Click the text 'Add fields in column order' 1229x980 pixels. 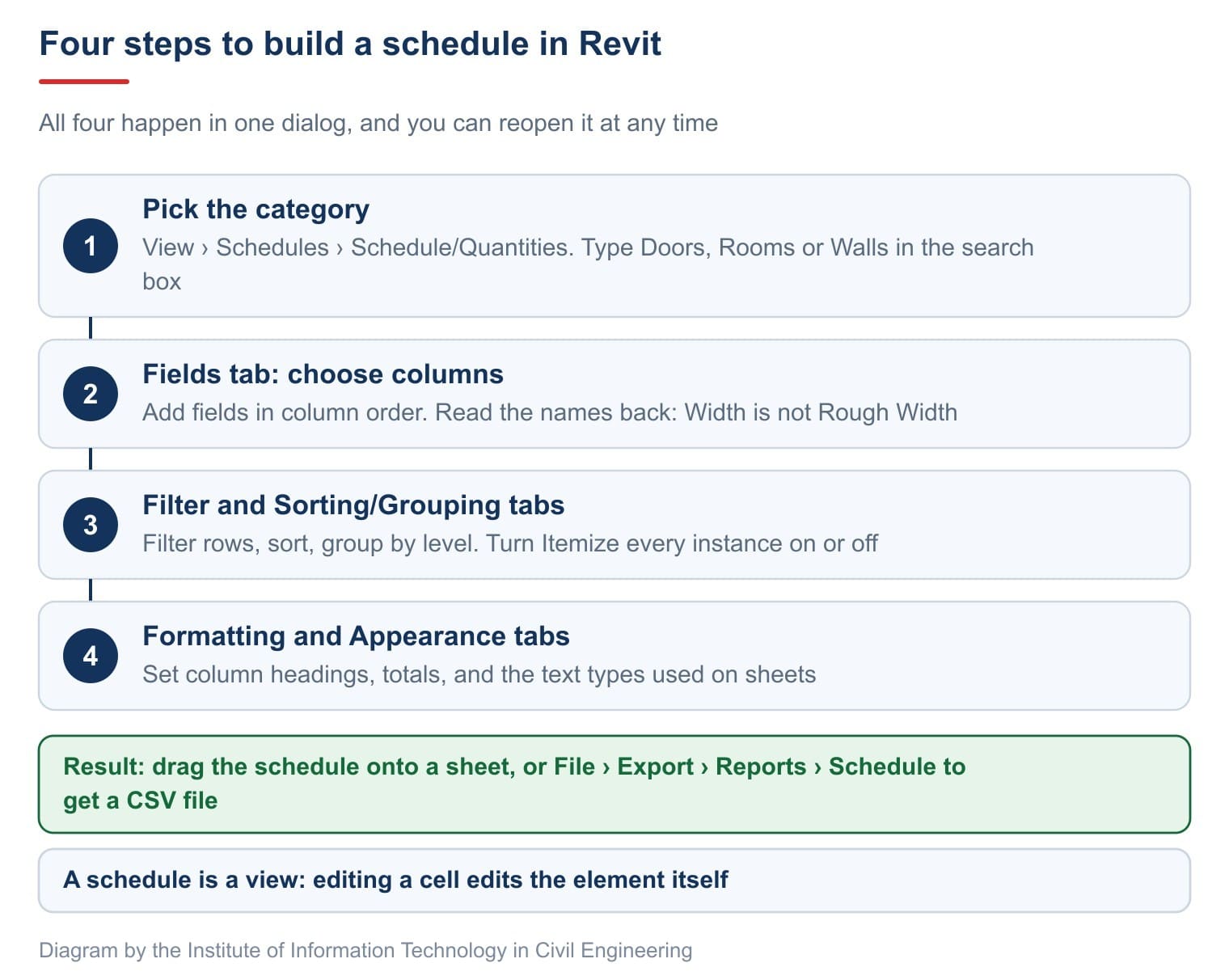point(550,412)
